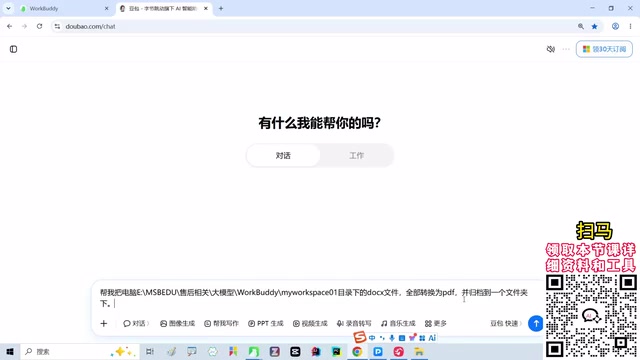View site information icon in address bar

(x=57, y=26)
